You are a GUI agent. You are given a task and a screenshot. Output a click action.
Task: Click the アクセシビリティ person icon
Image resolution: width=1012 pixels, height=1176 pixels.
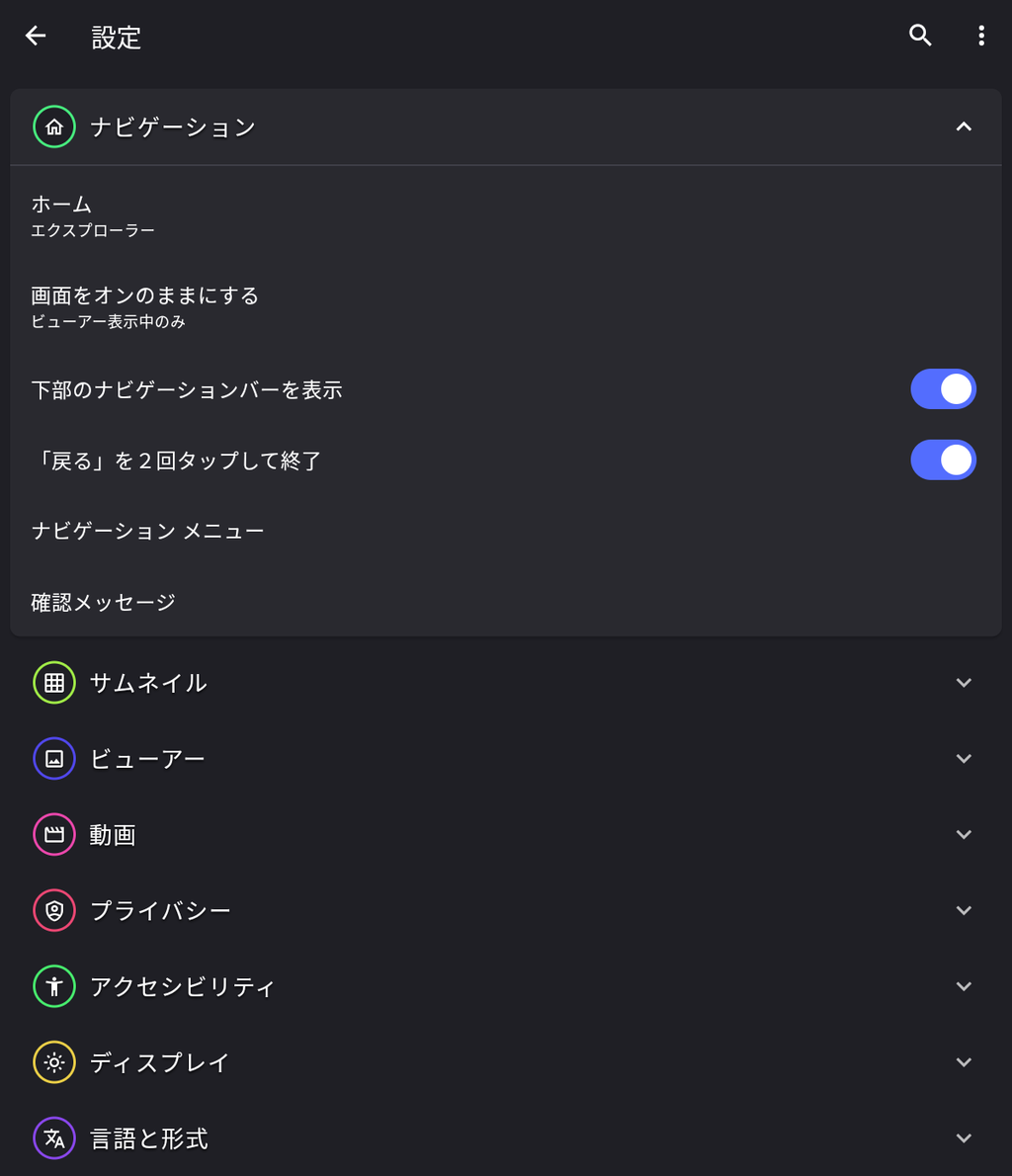[54, 986]
